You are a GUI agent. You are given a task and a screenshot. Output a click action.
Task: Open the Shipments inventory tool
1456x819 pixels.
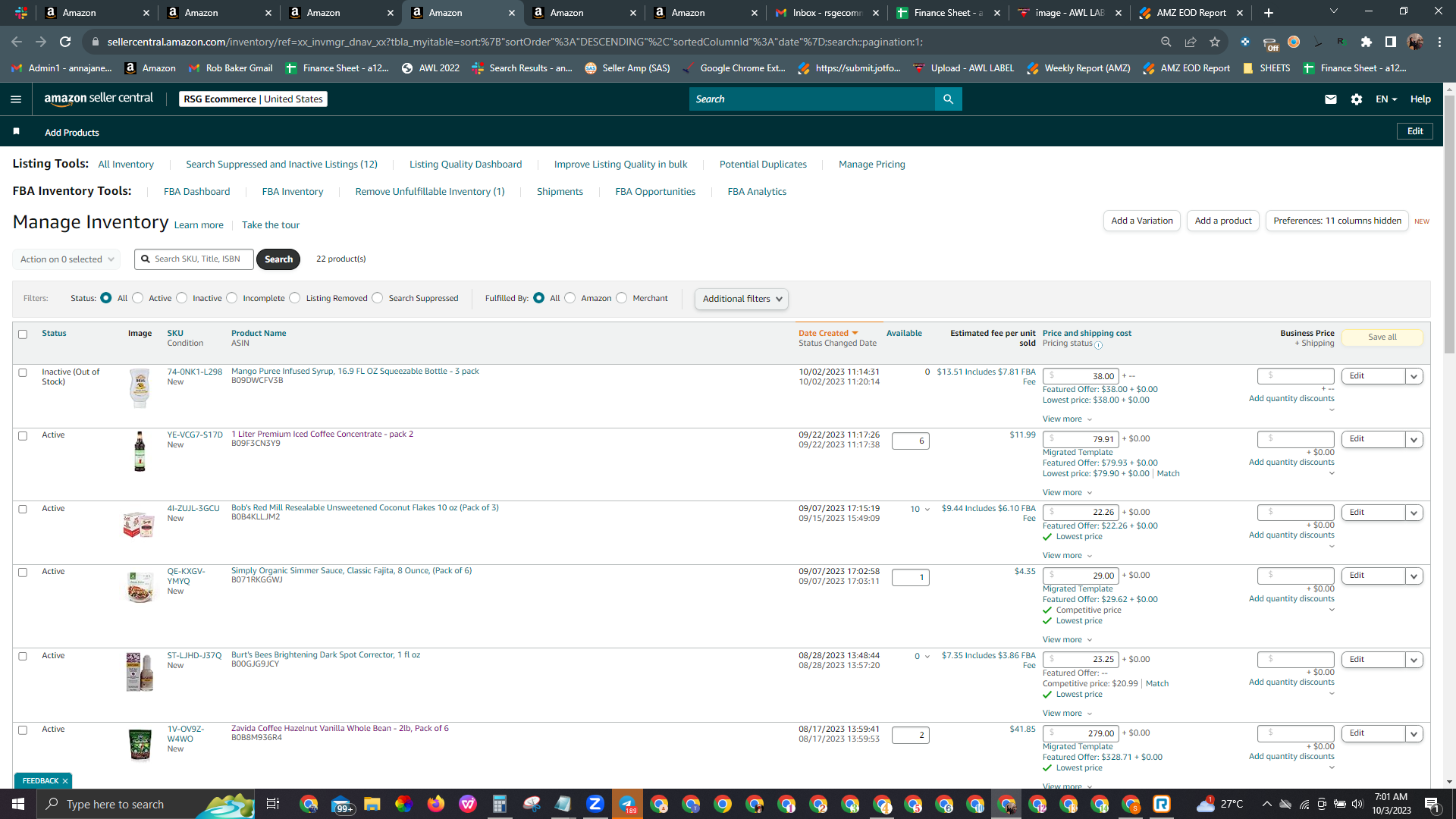pyautogui.click(x=560, y=192)
